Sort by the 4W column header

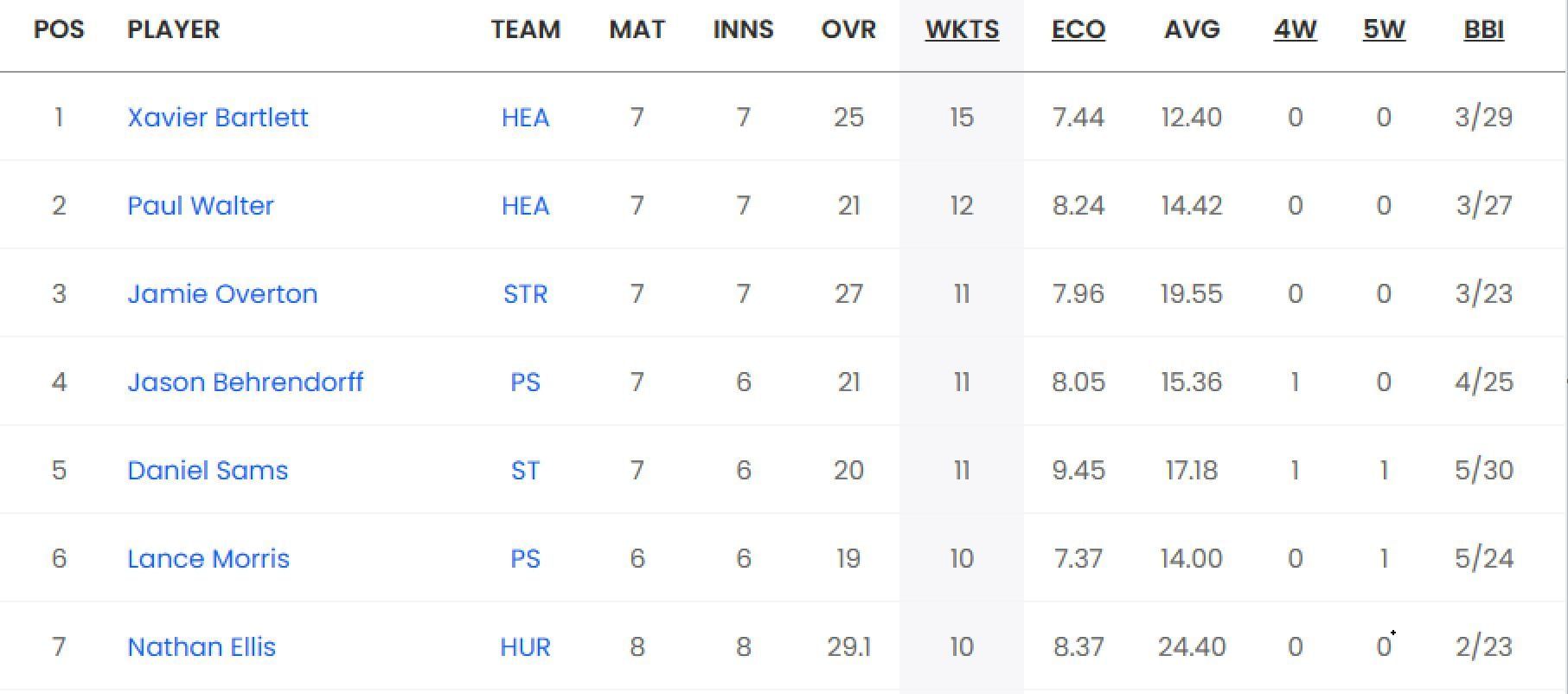[1295, 29]
